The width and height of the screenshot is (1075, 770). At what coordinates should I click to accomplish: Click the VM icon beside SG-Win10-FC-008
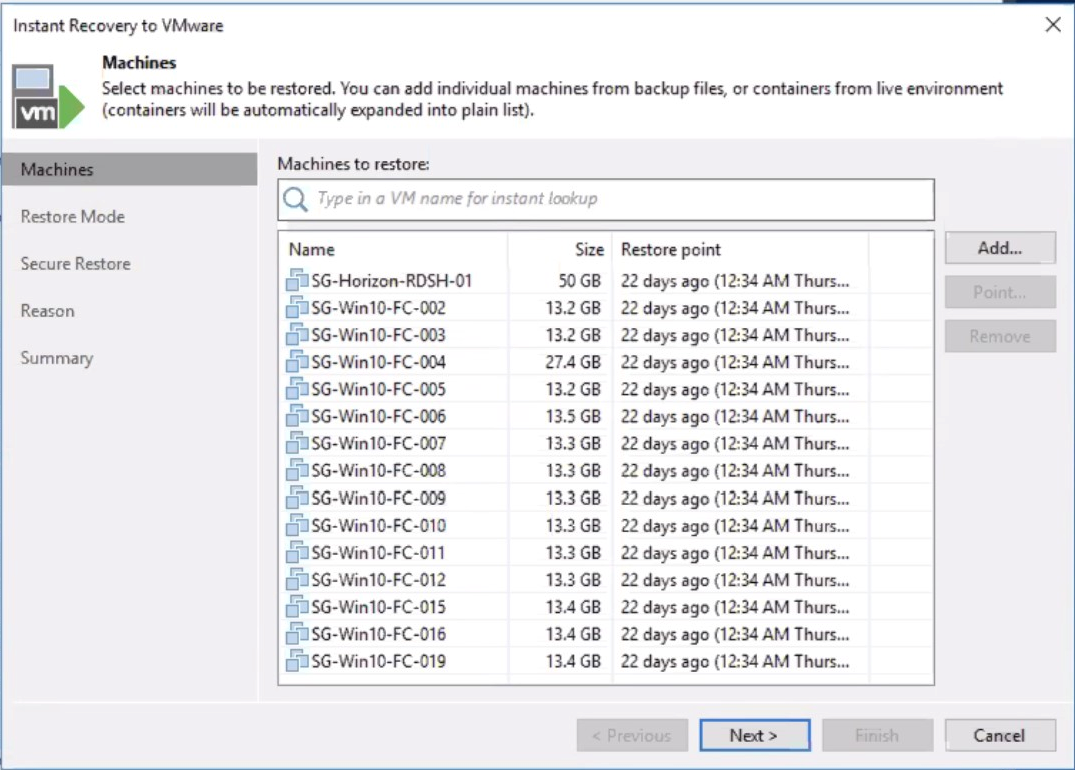point(297,470)
